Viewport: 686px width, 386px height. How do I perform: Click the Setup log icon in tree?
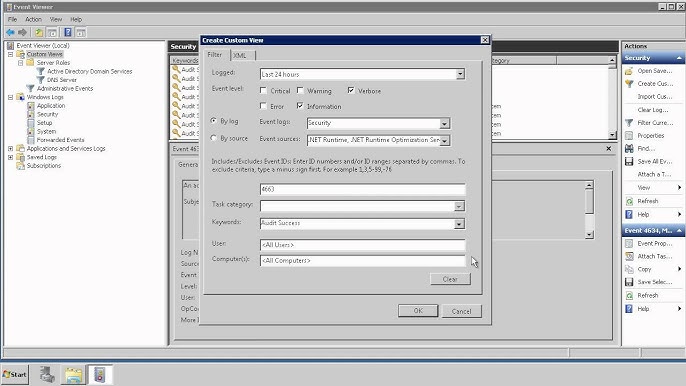tap(31, 123)
